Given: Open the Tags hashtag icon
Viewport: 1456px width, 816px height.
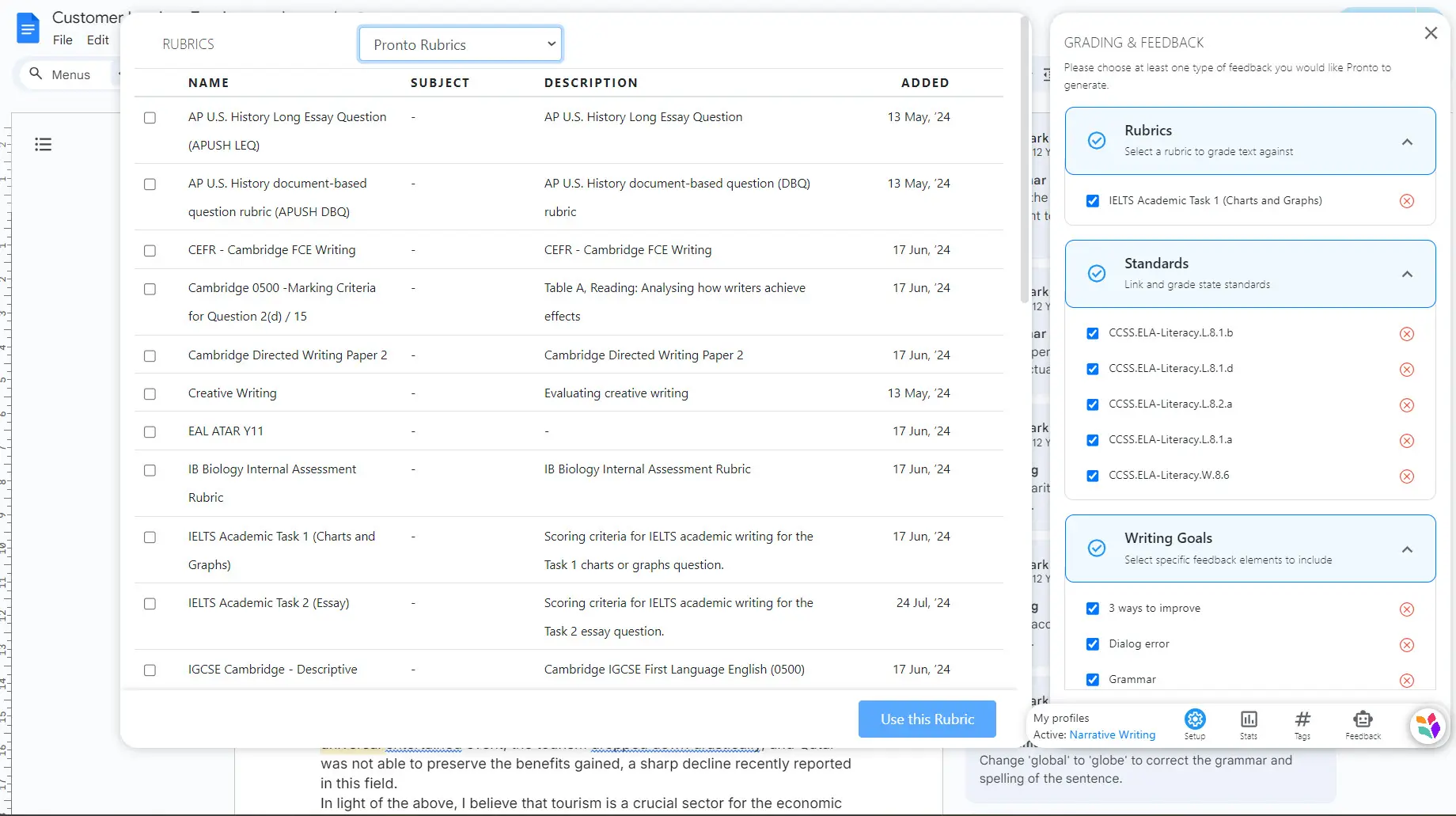Looking at the screenshot, I should pos(1302,720).
